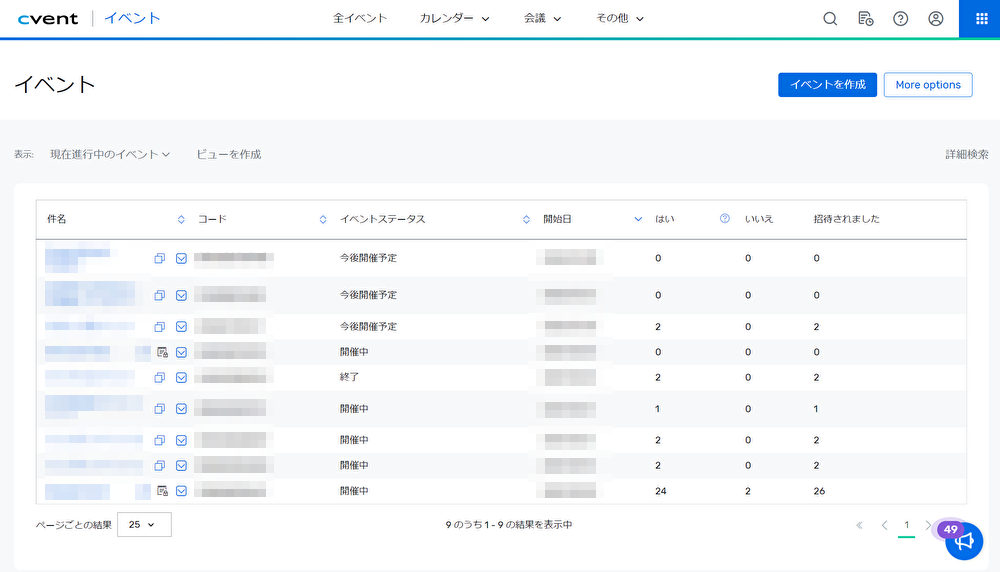The height and width of the screenshot is (572, 1000).
Task: Click the イベント product label
Action: coord(132,18)
